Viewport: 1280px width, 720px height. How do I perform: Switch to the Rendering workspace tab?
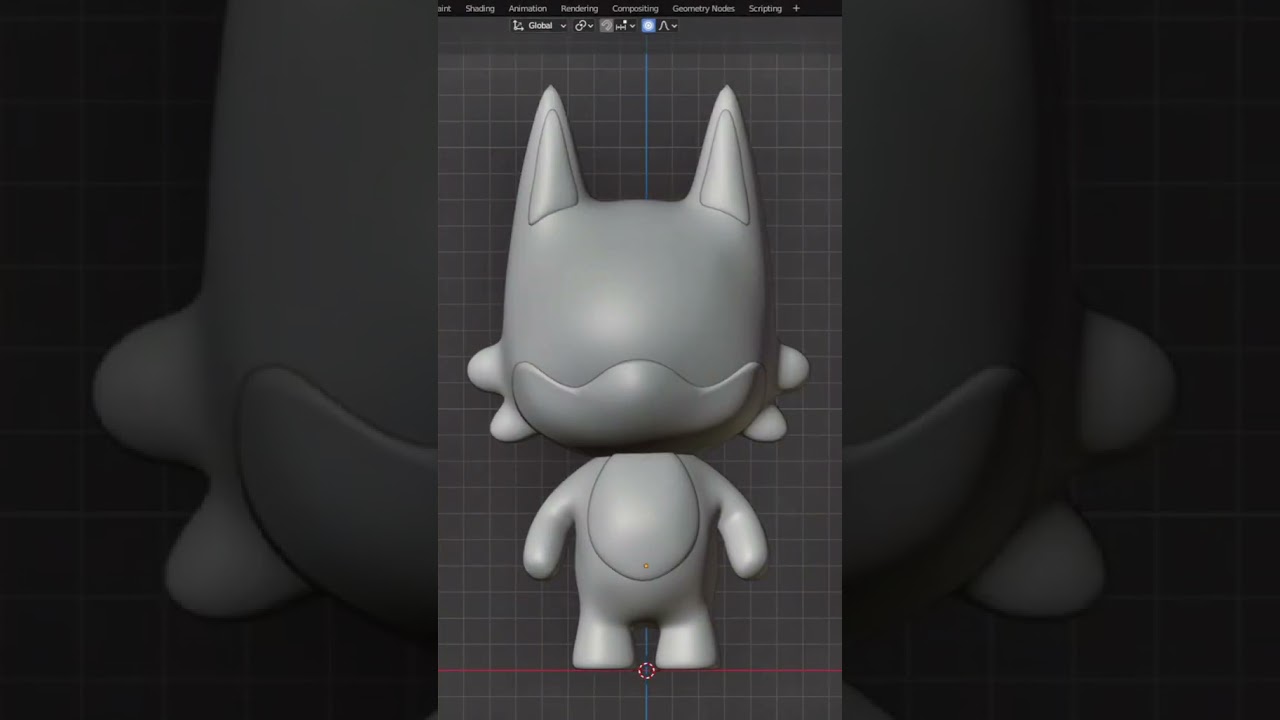click(x=579, y=8)
